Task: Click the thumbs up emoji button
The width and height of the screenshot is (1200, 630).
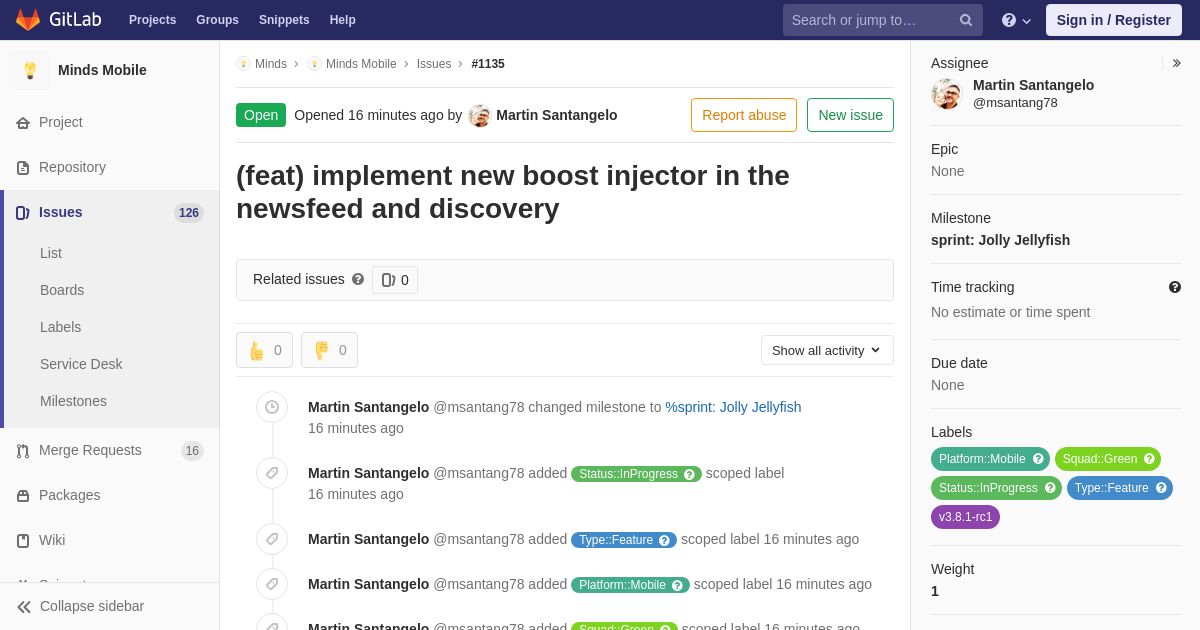Action: click(265, 350)
